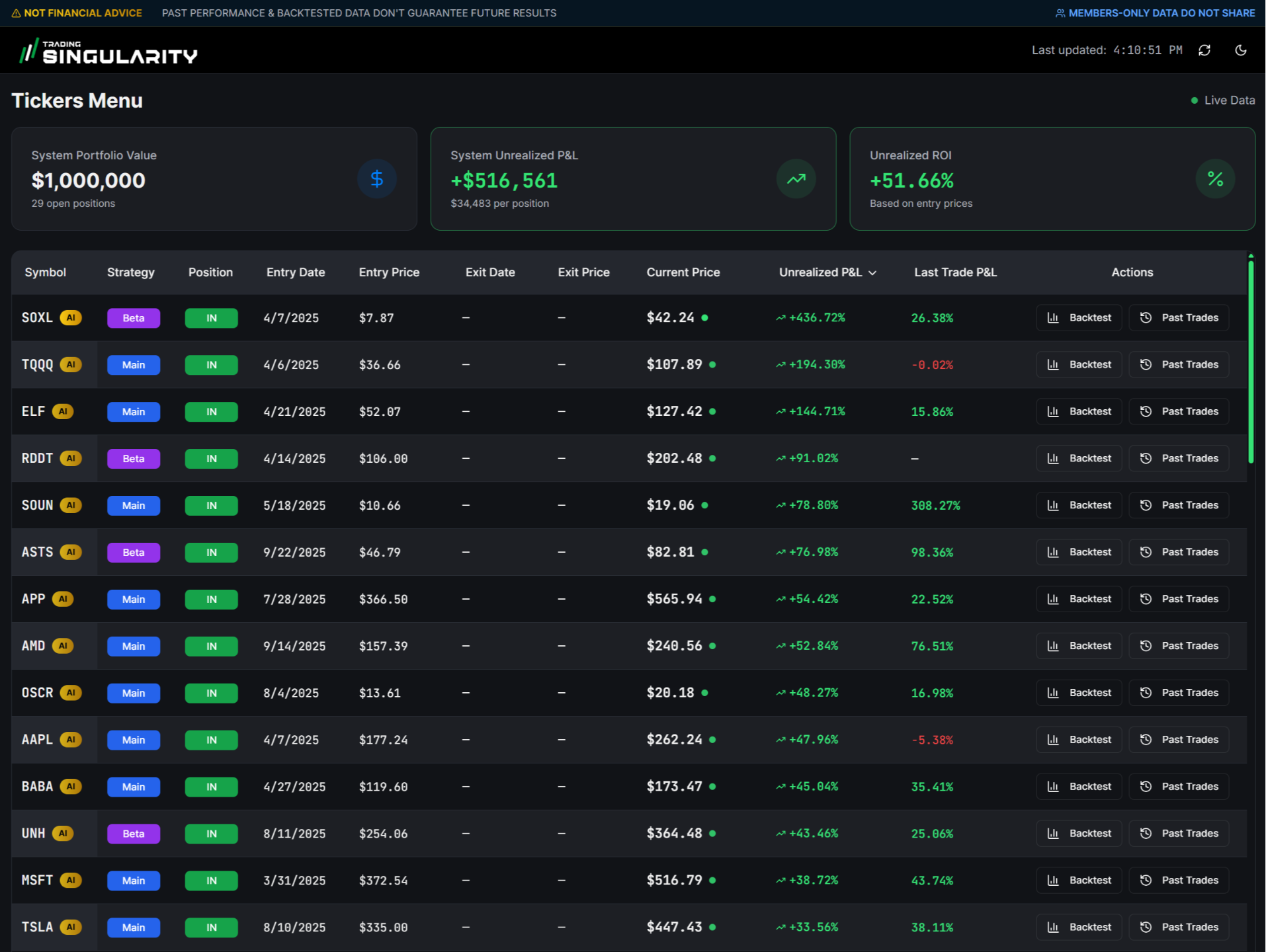Sort by Unrealized P&L column chevron
The image size is (1266, 952).
point(872,273)
